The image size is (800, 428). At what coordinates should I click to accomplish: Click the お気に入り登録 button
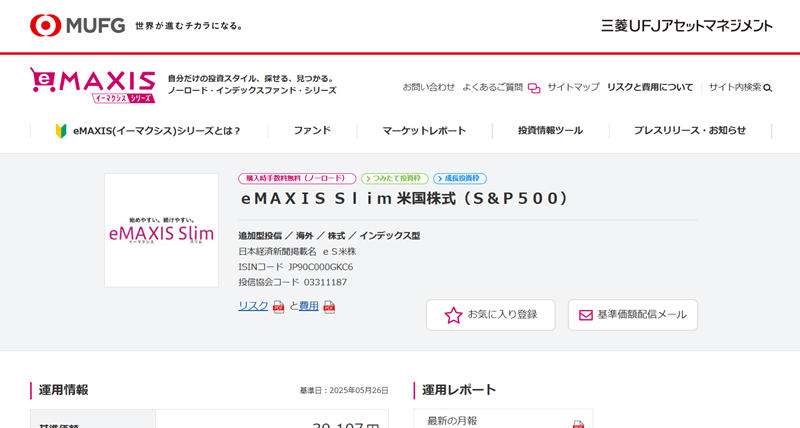click(x=491, y=315)
